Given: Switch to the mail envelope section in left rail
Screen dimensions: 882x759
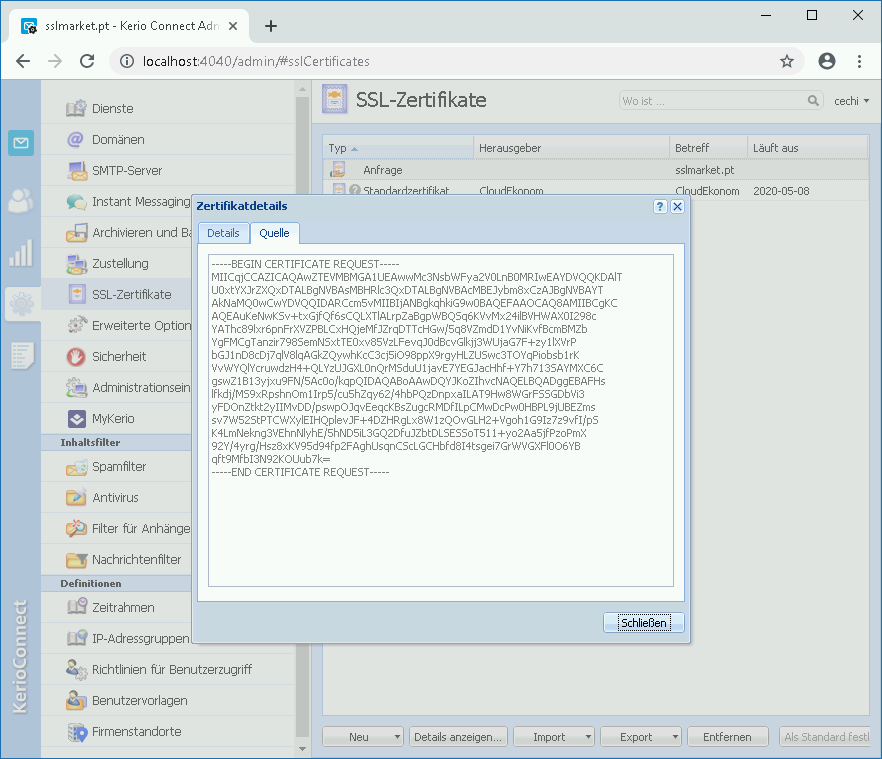Looking at the screenshot, I should (x=21, y=142).
